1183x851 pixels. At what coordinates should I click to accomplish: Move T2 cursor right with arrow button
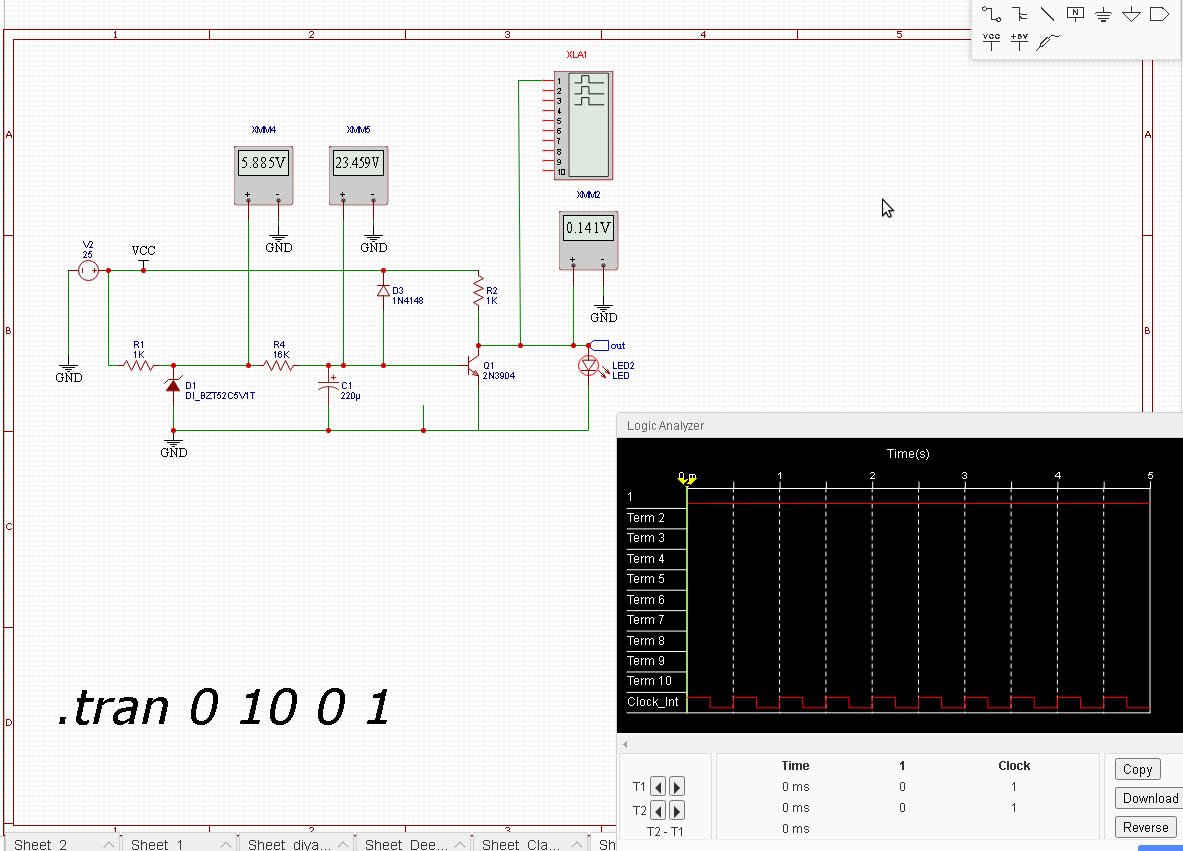(677, 810)
